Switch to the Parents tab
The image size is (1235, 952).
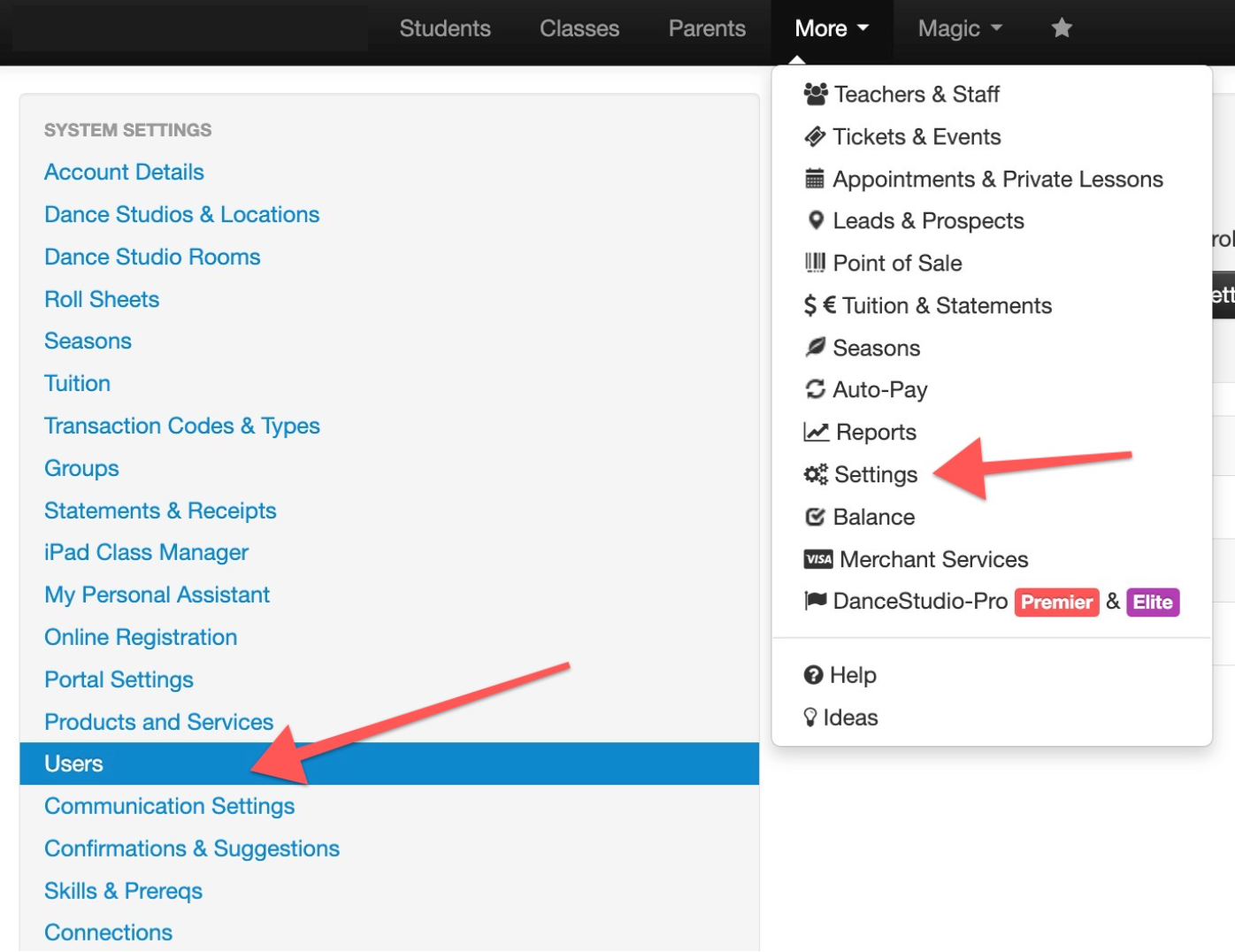707,28
